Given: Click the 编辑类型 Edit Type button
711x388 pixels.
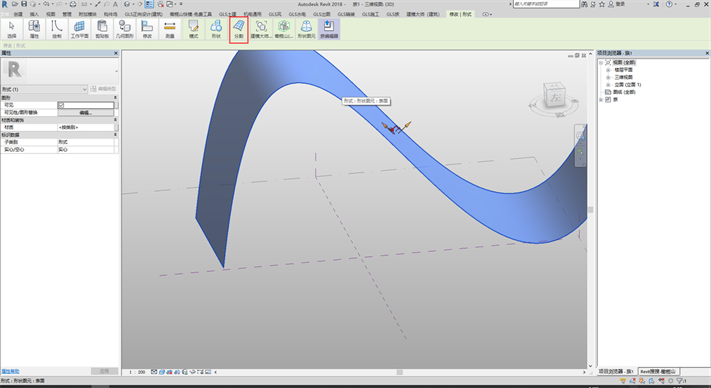Looking at the screenshot, I should pyautogui.click(x=103, y=89).
